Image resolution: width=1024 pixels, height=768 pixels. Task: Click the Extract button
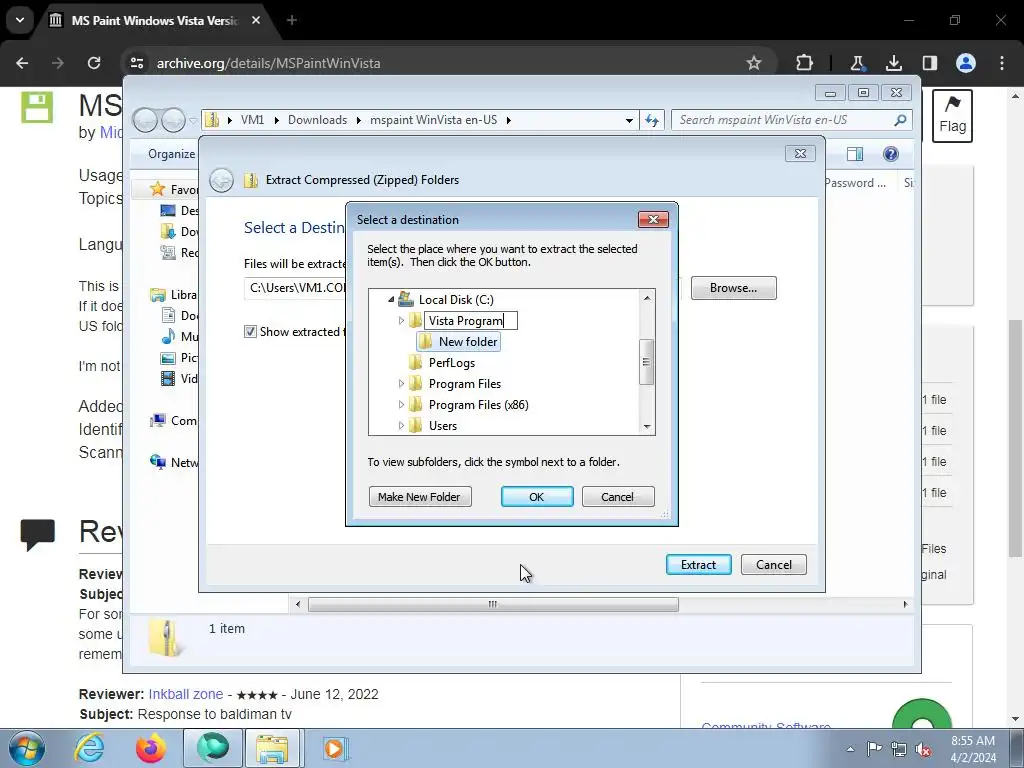click(698, 565)
